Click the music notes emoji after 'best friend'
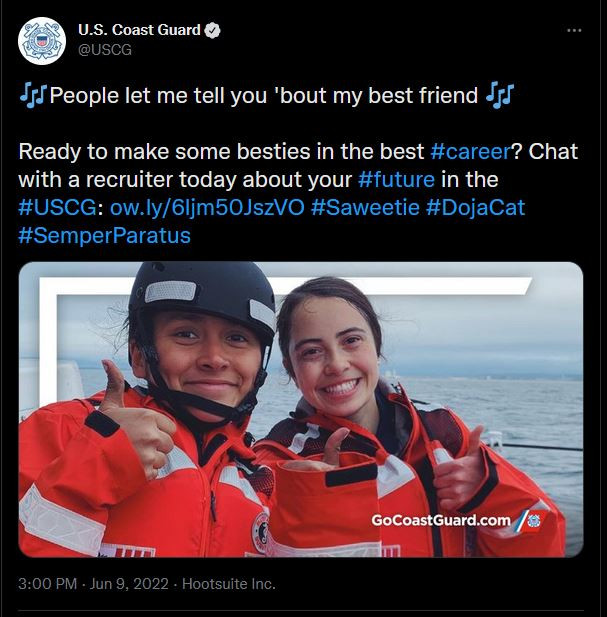The height and width of the screenshot is (617, 607). click(498, 97)
